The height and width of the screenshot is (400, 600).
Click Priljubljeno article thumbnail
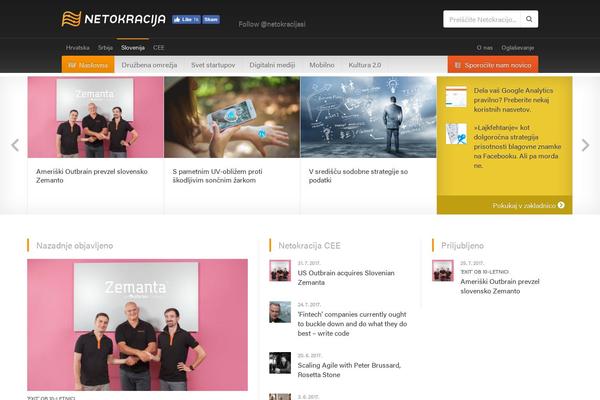click(x=443, y=270)
